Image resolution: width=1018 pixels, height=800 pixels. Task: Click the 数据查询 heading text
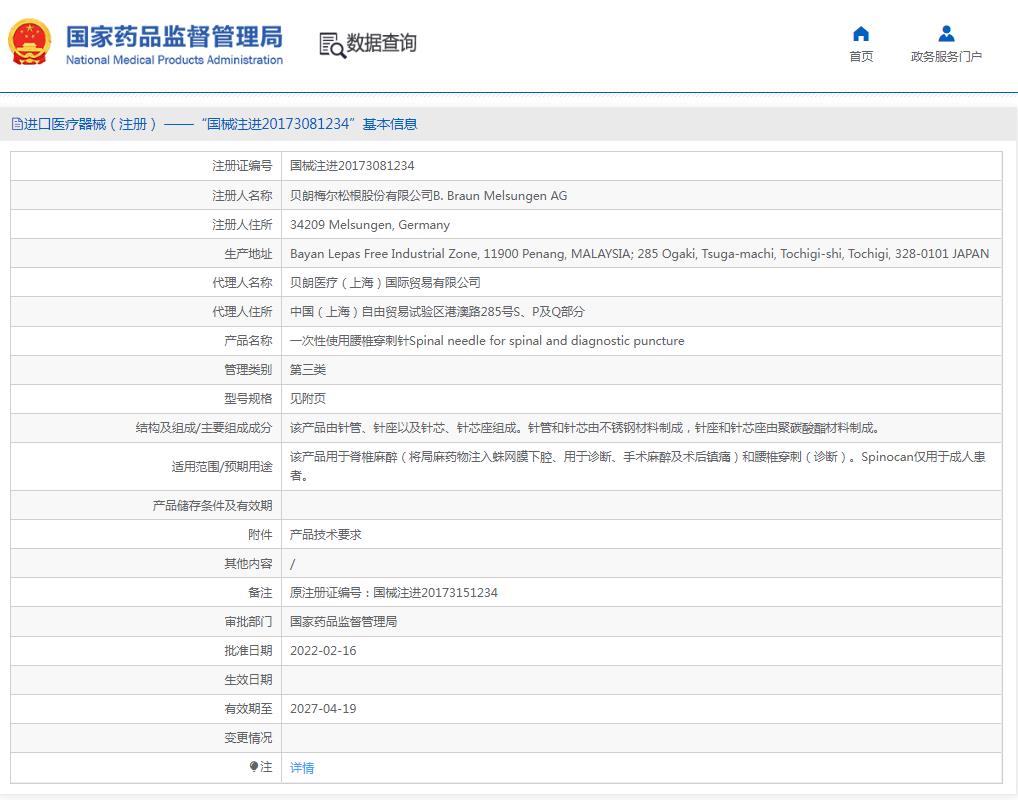pos(381,43)
